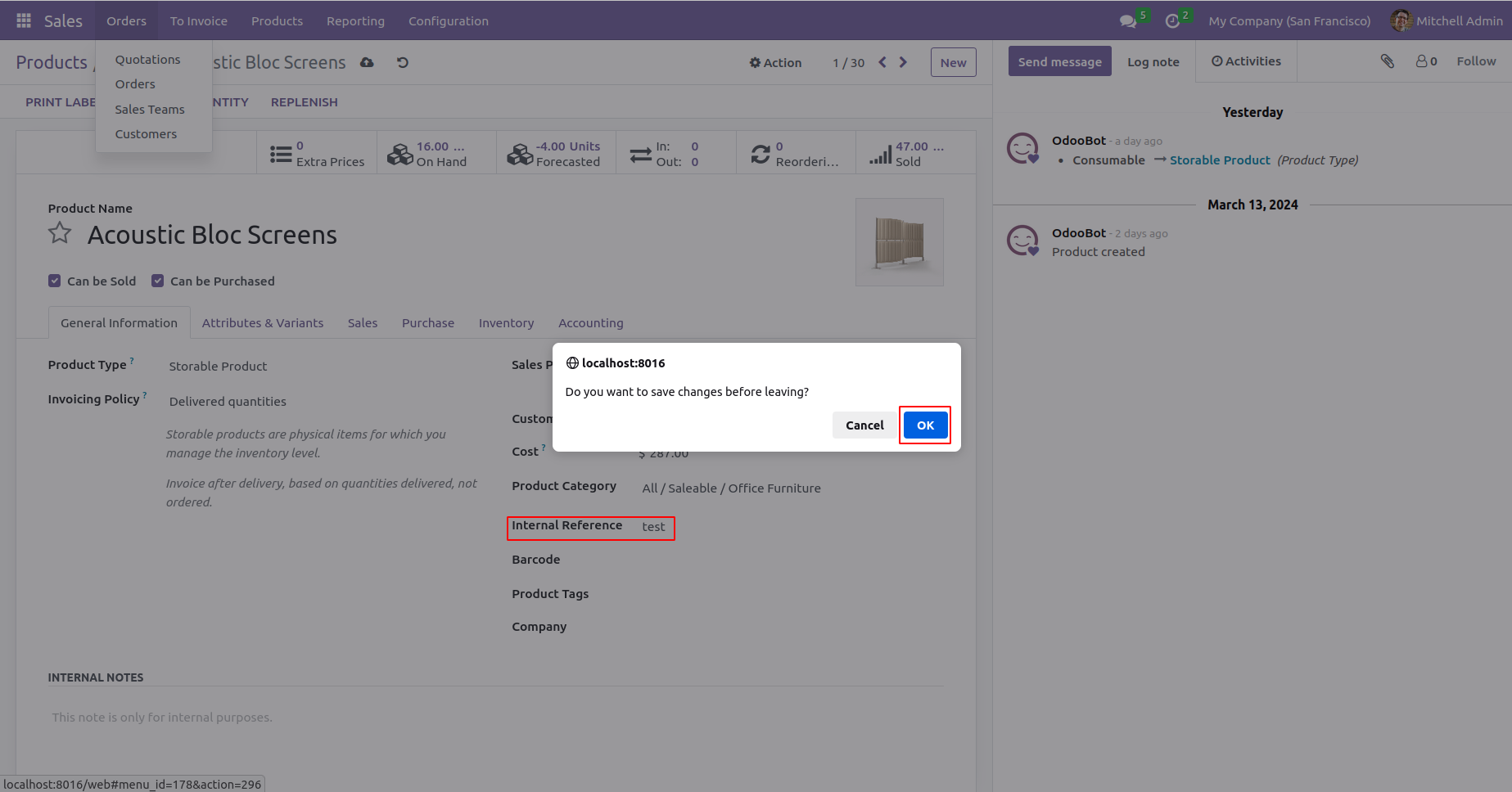Open the Action gear dropdown
Screen dimensions: 1512x792
(x=775, y=63)
